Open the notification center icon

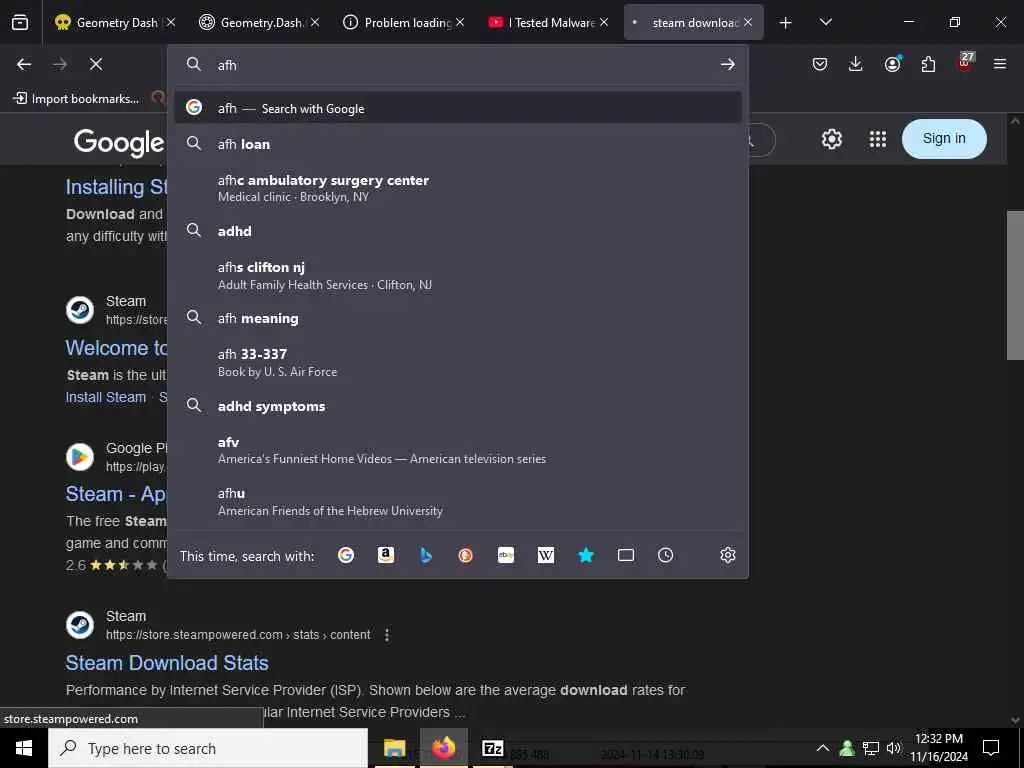pyautogui.click(x=991, y=748)
